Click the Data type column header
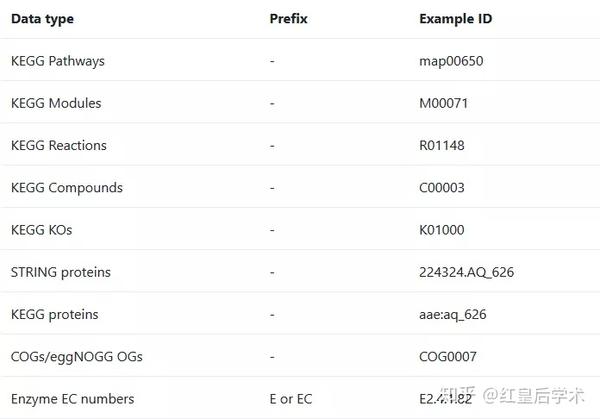The width and height of the screenshot is (600, 419). point(42,19)
